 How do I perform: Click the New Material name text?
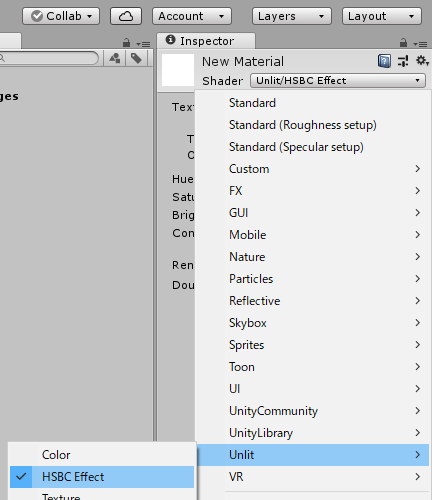pyautogui.click(x=243, y=62)
